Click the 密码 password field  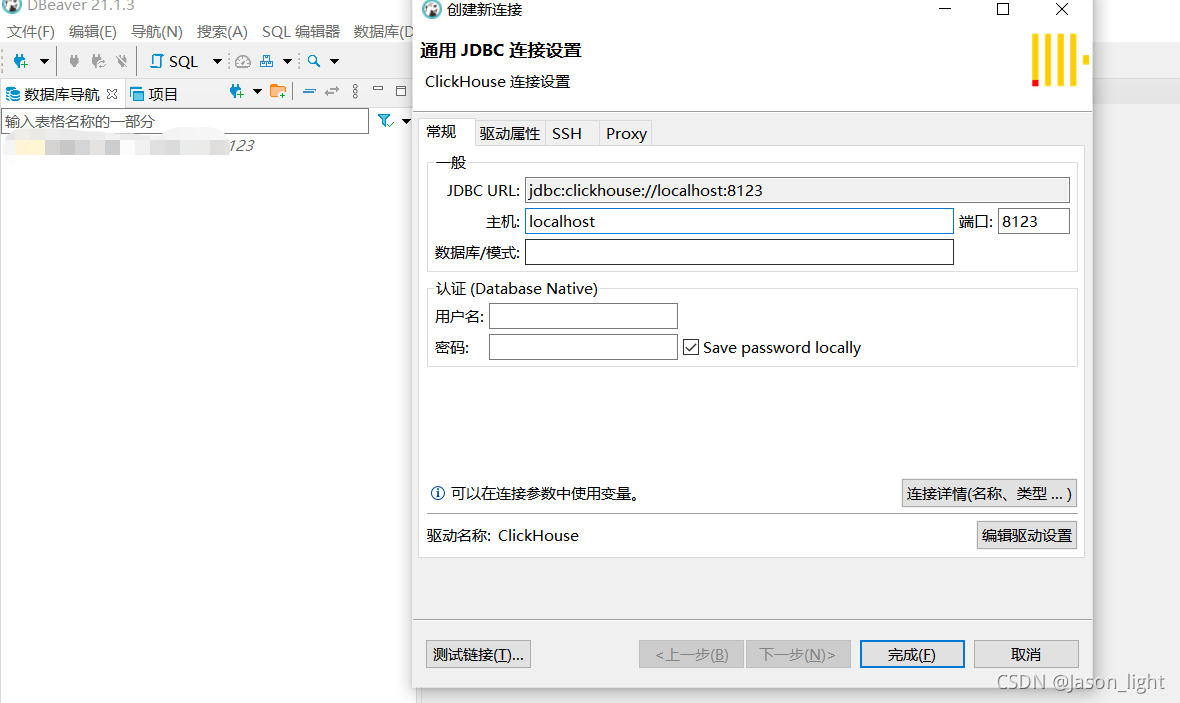583,347
